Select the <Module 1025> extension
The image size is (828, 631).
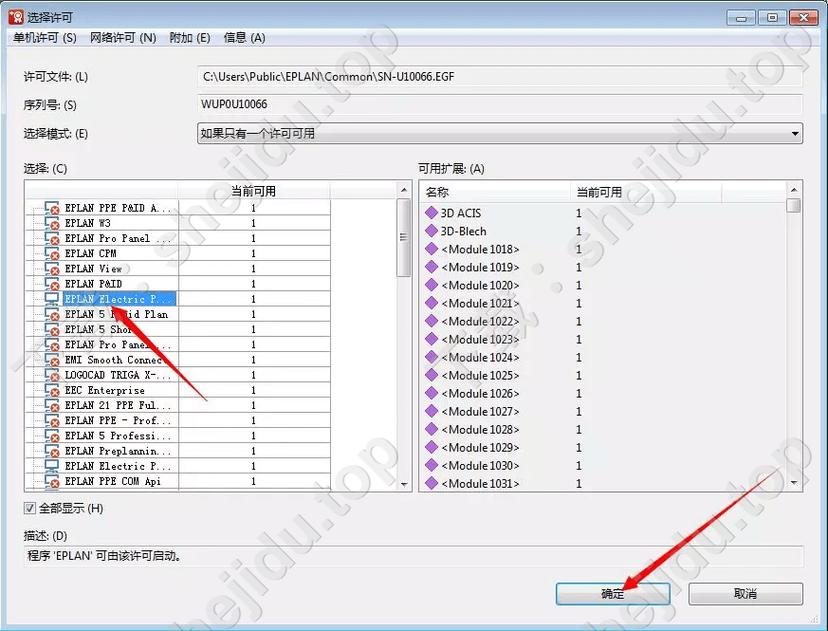pos(480,375)
